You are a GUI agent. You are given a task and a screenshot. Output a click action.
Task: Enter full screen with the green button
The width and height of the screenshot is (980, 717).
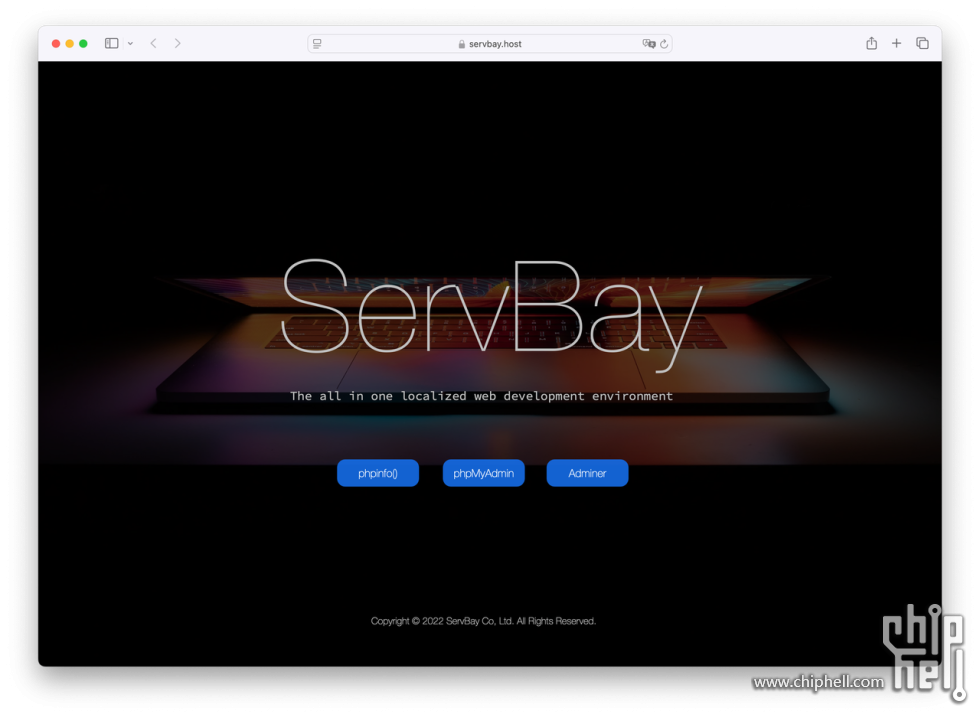[x=83, y=43]
